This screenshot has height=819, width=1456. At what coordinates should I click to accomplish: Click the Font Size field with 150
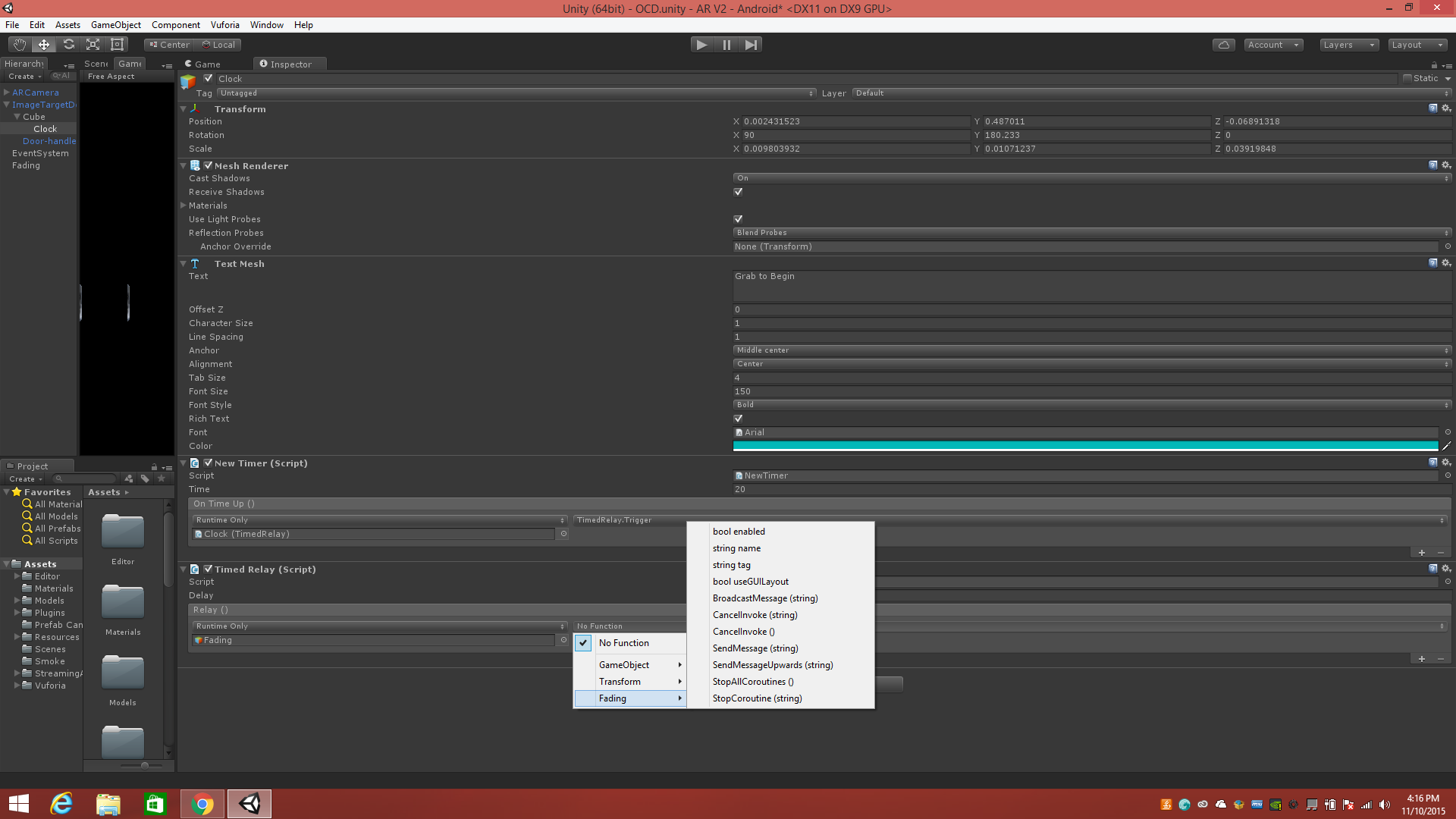coord(1092,391)
